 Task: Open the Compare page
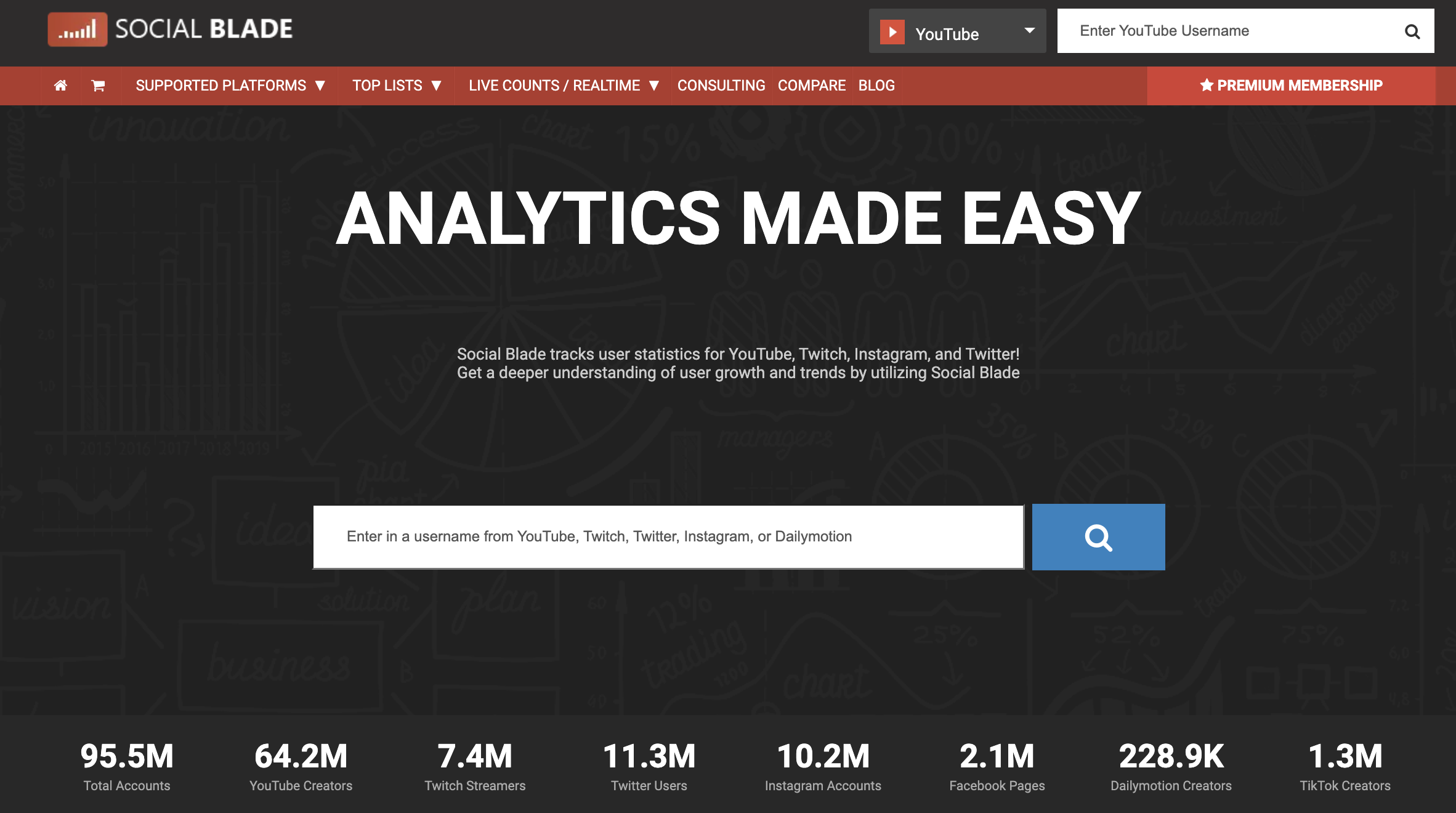click(x=812, y=86)
